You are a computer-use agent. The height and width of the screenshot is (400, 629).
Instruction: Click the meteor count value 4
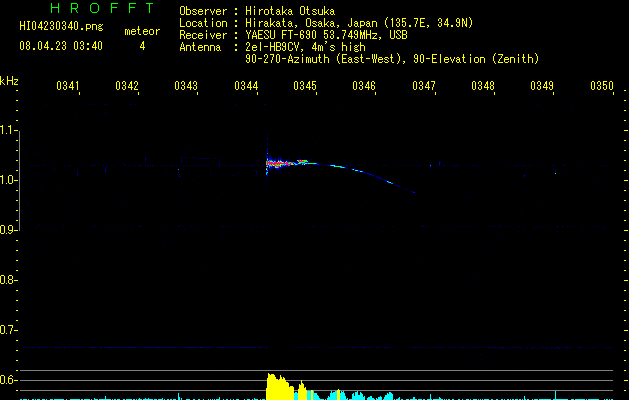point(142,46)
